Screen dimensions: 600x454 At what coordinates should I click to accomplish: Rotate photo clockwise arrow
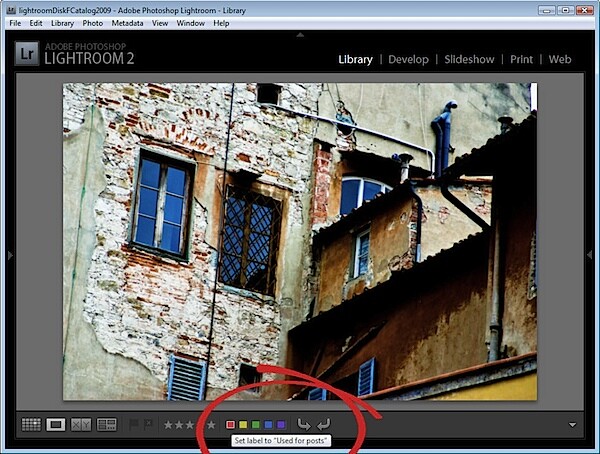(324, 425)
